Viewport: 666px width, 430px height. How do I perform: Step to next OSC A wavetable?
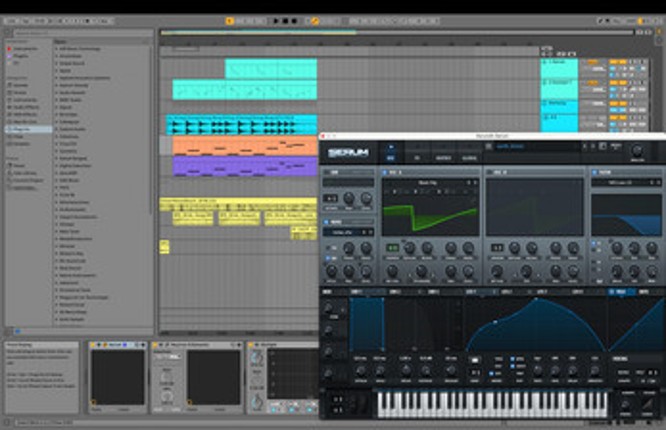point(475,183)
